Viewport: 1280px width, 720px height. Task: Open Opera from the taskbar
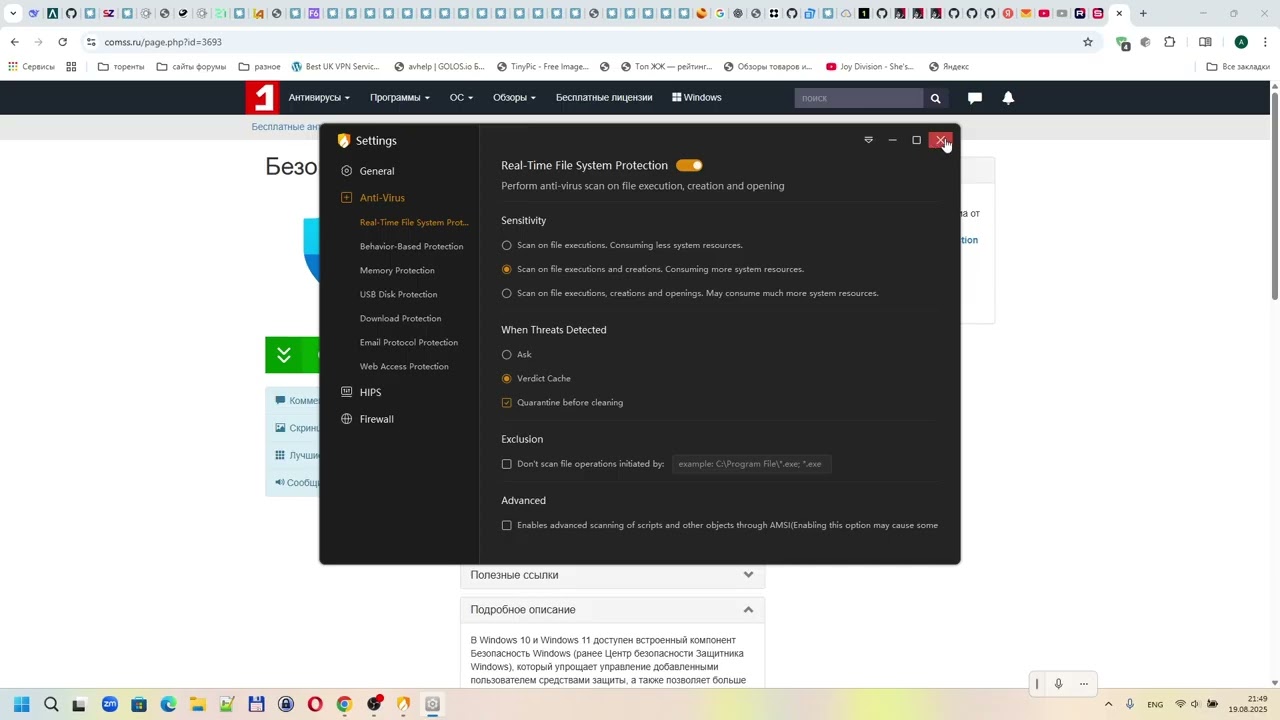pyautogui.click(x=315, y=704)
